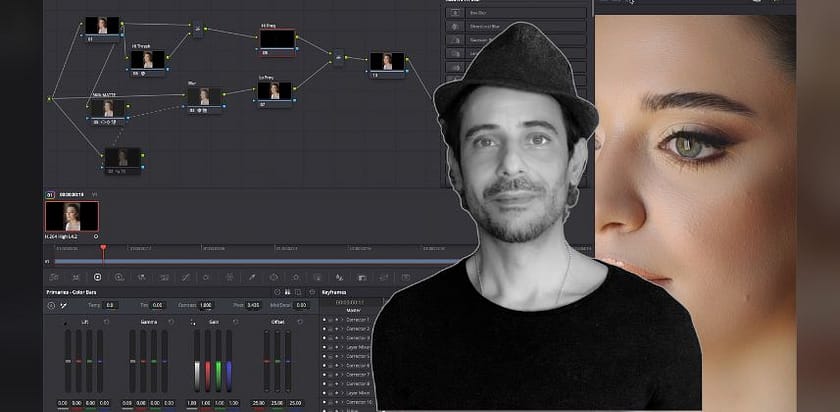This screenshot has width=840, height=412.
Task: Open the RGB Mixer palette
Action: (141, 277)
